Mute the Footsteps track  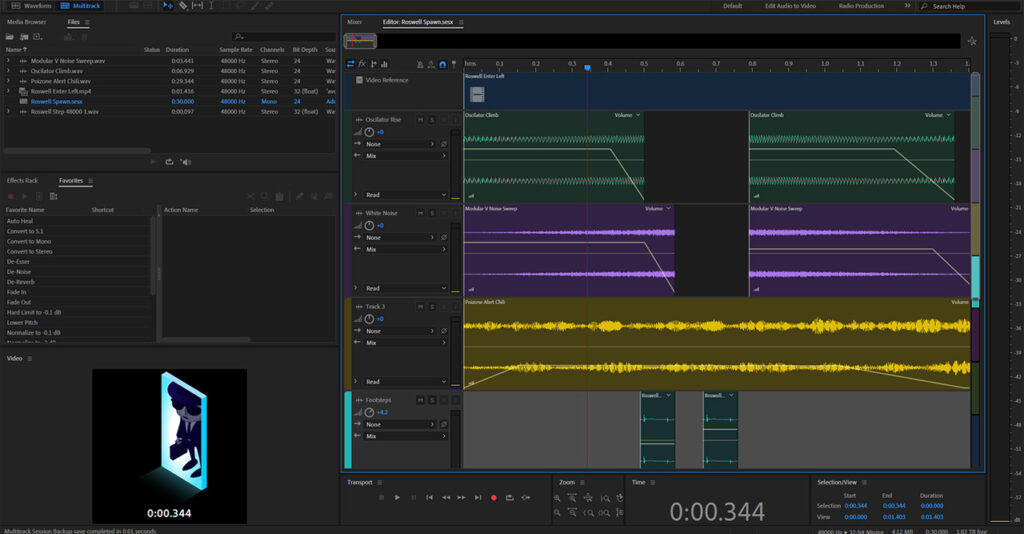421,400
